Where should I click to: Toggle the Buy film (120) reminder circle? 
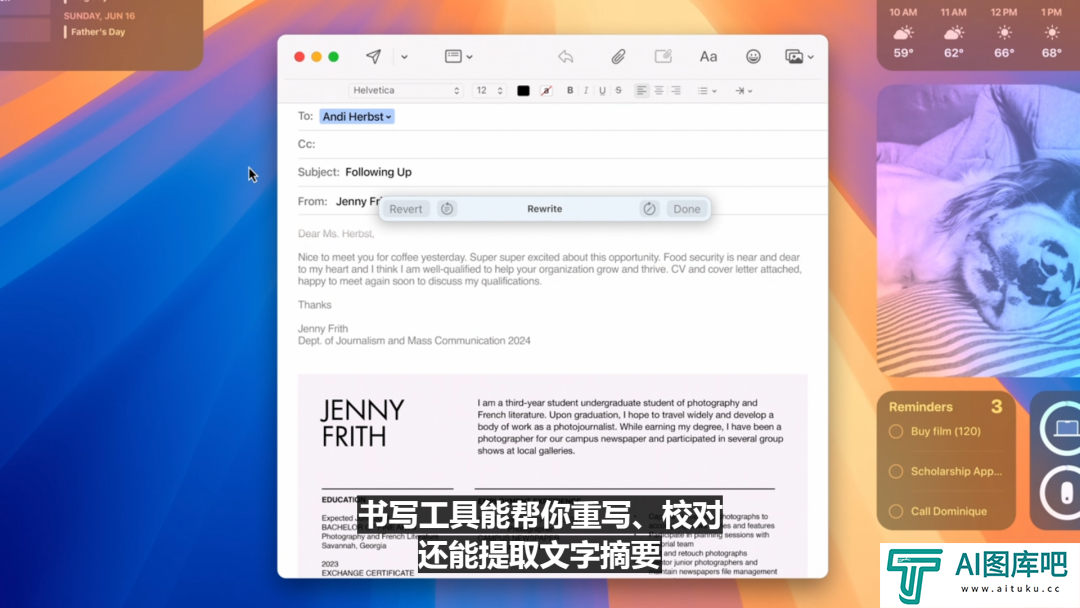(896, 432)
